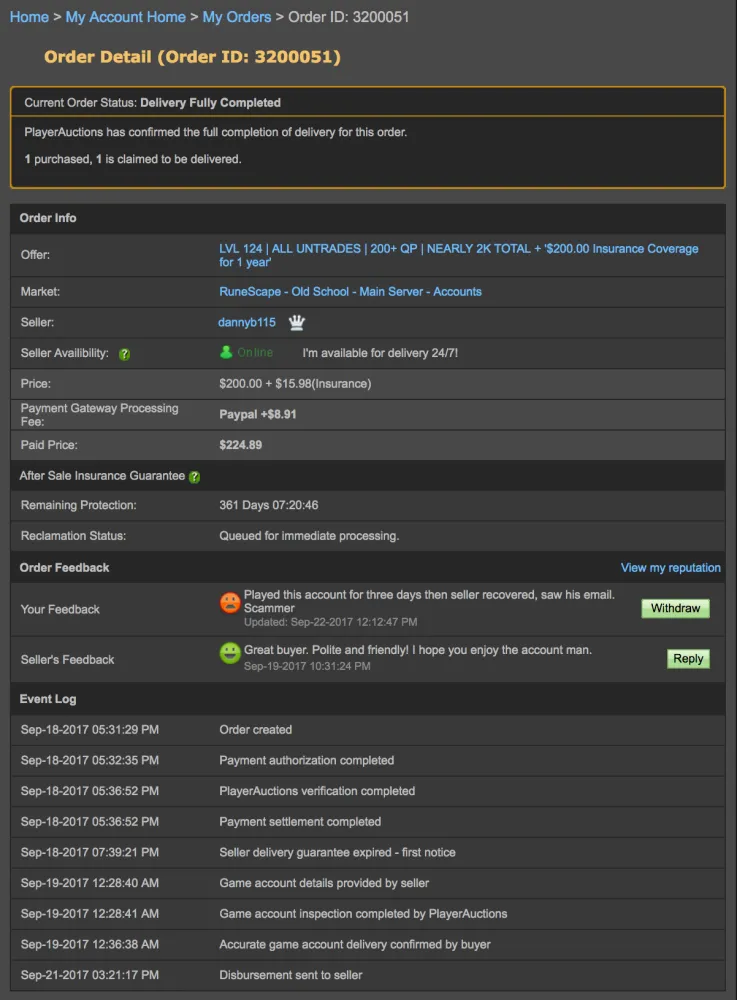
Task: Click the After Sale Insurance Guarantee help icon
Action: pyautogui.click(x=194, y=476)
